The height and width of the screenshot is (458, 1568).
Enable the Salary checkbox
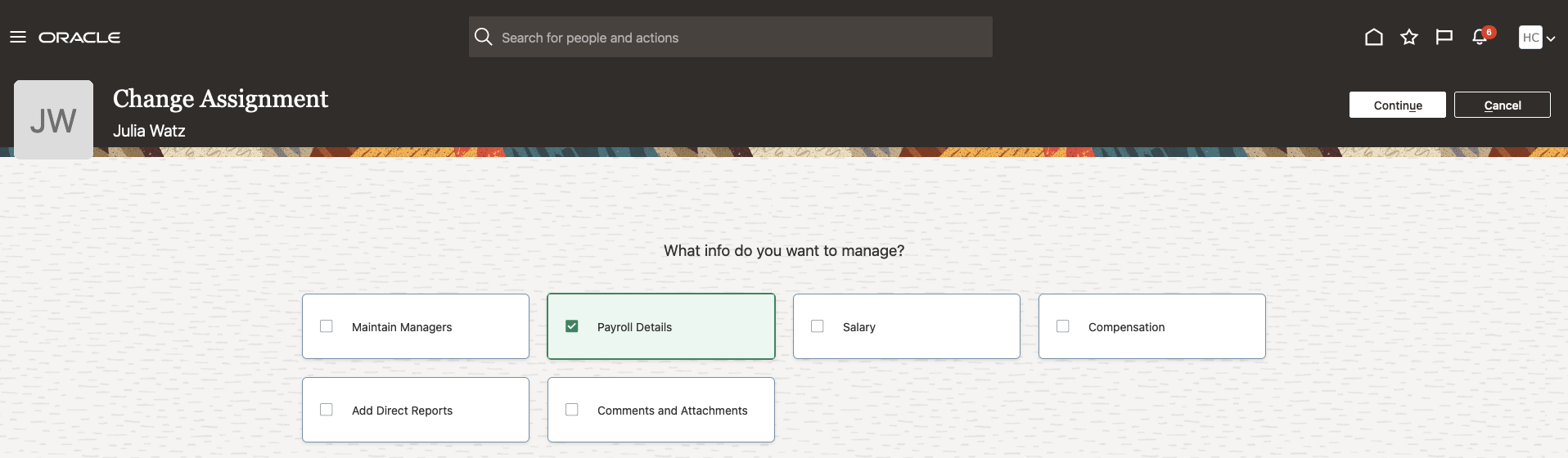pyautogui.click(x=818, y=326)
